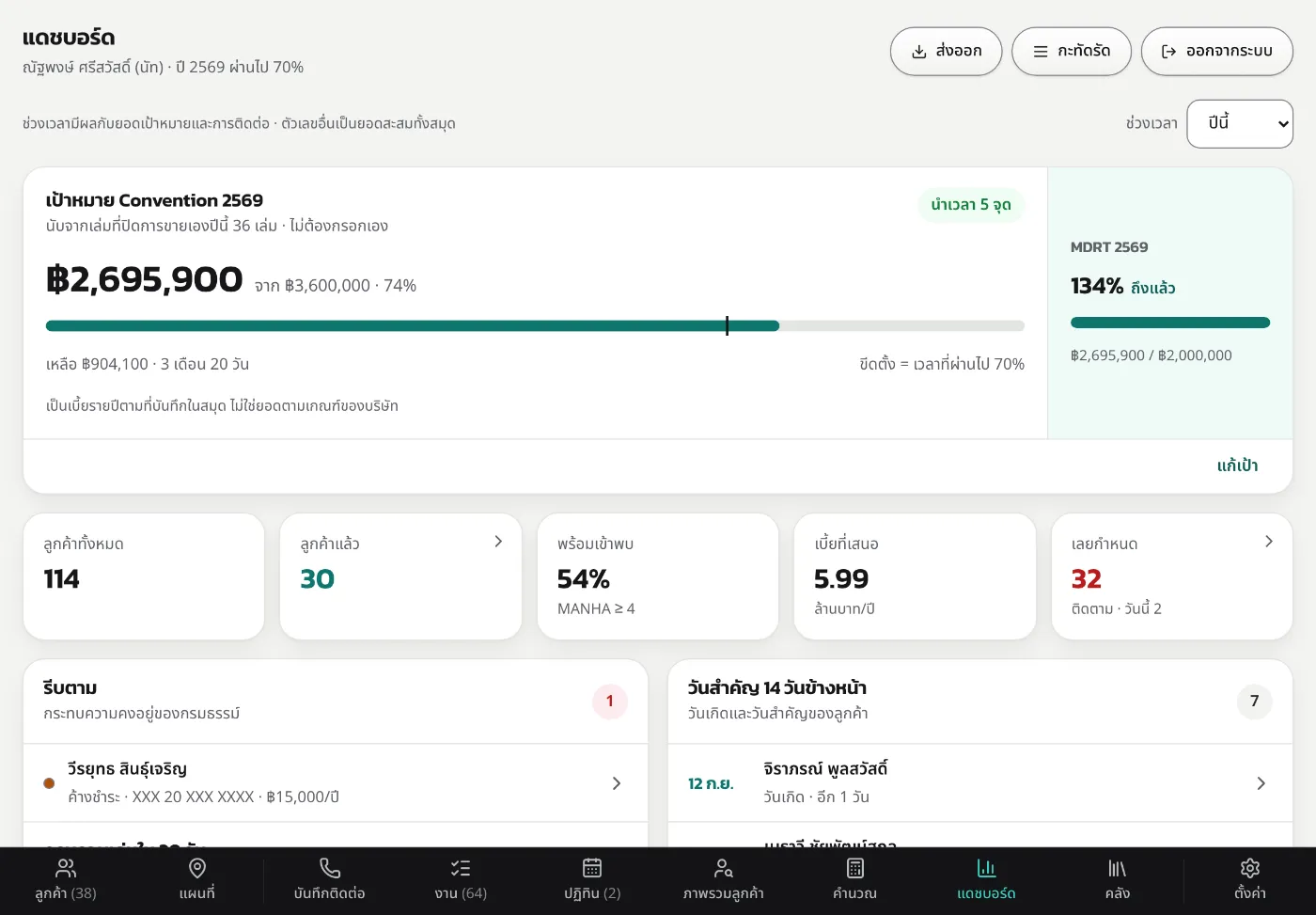Open the พร้อมเข้าพบ 54% card
1316x915 pixels.
(658, 576)
